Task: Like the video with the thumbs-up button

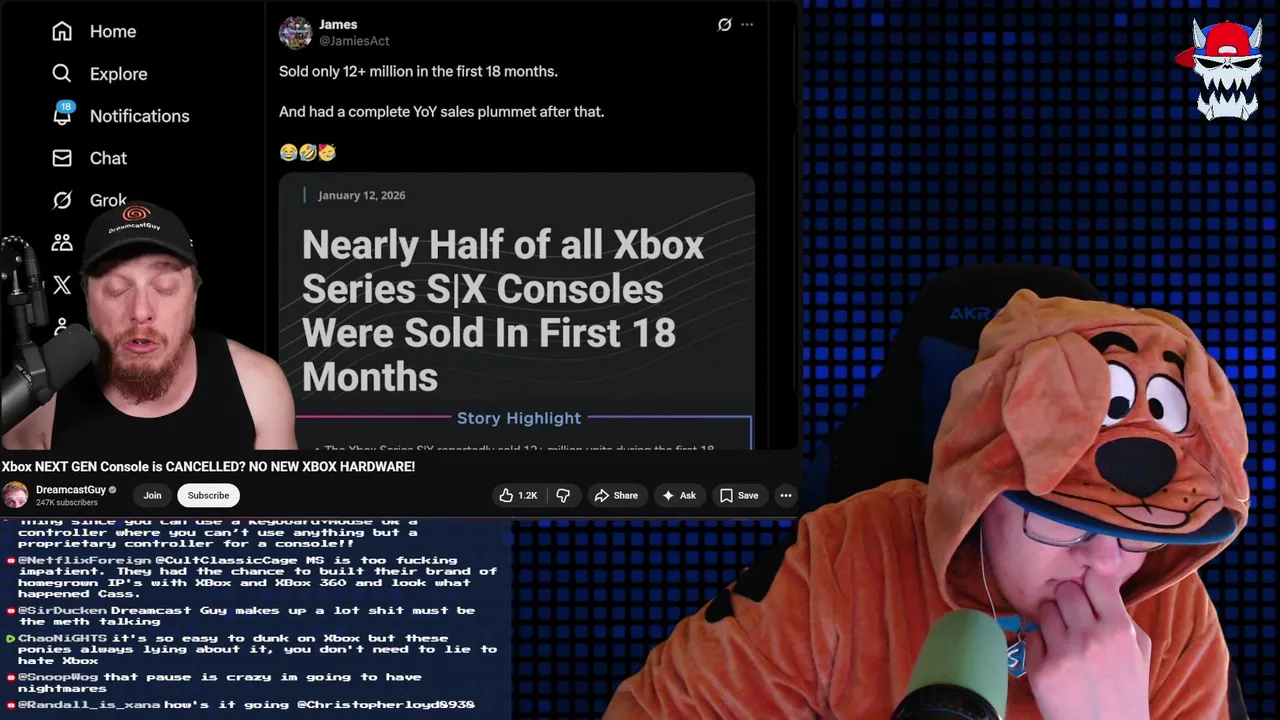Action: tap(519, 495)
